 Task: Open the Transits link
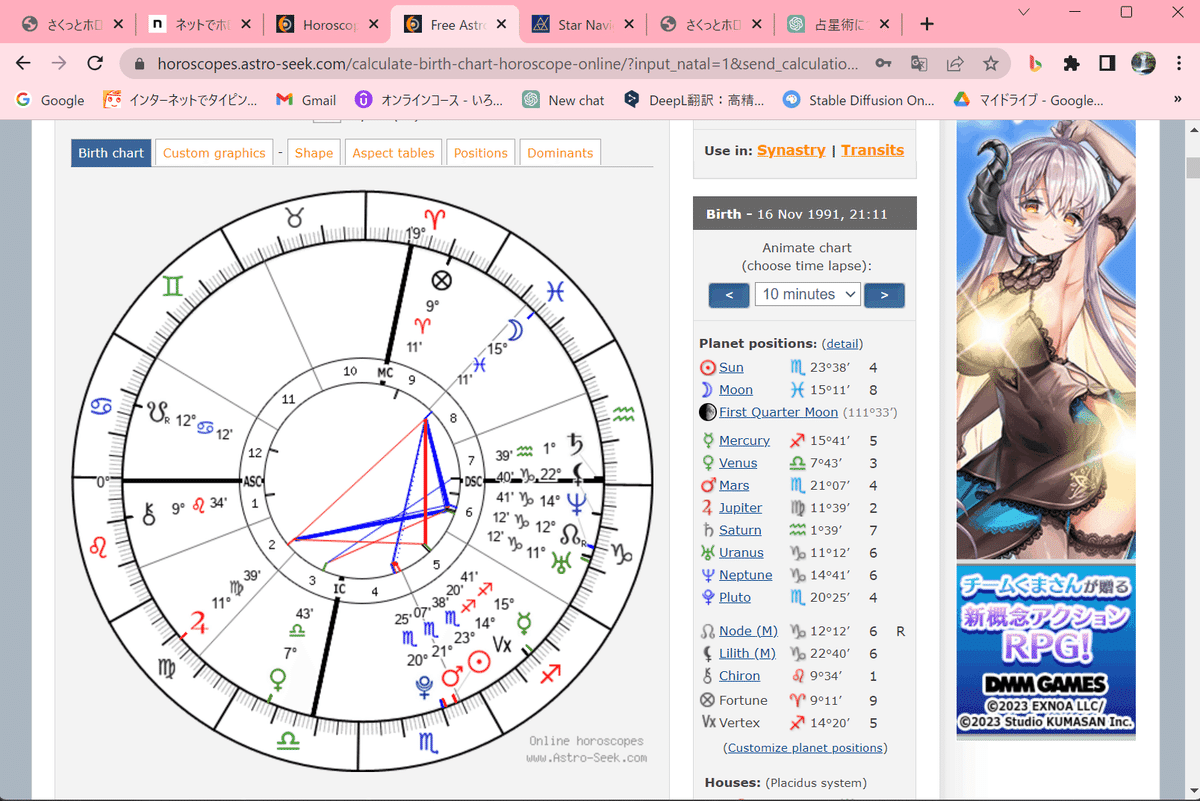[872, 150]
